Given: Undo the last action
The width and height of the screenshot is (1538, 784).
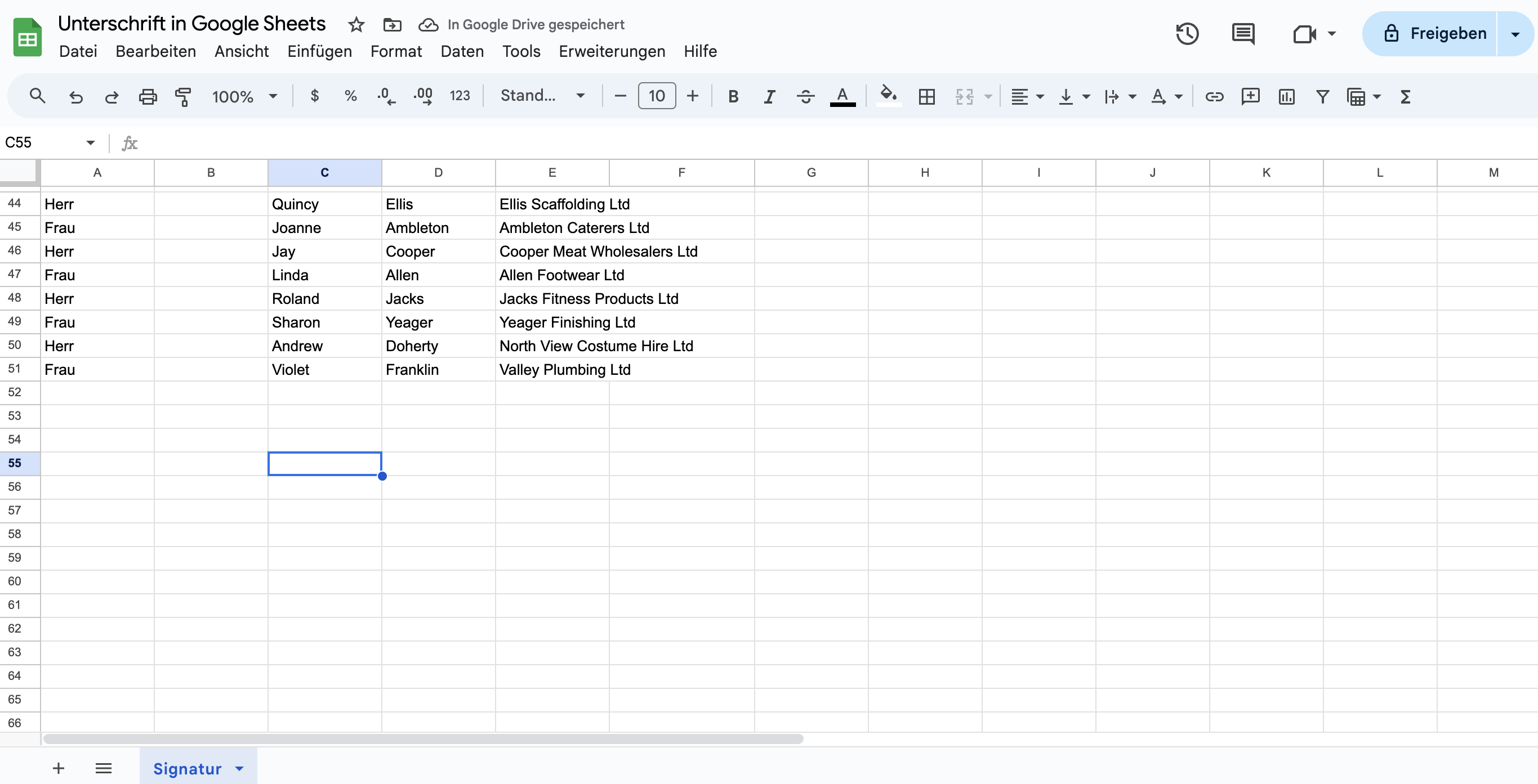Looking at the screenshot, I should click(x=76, y=96).
